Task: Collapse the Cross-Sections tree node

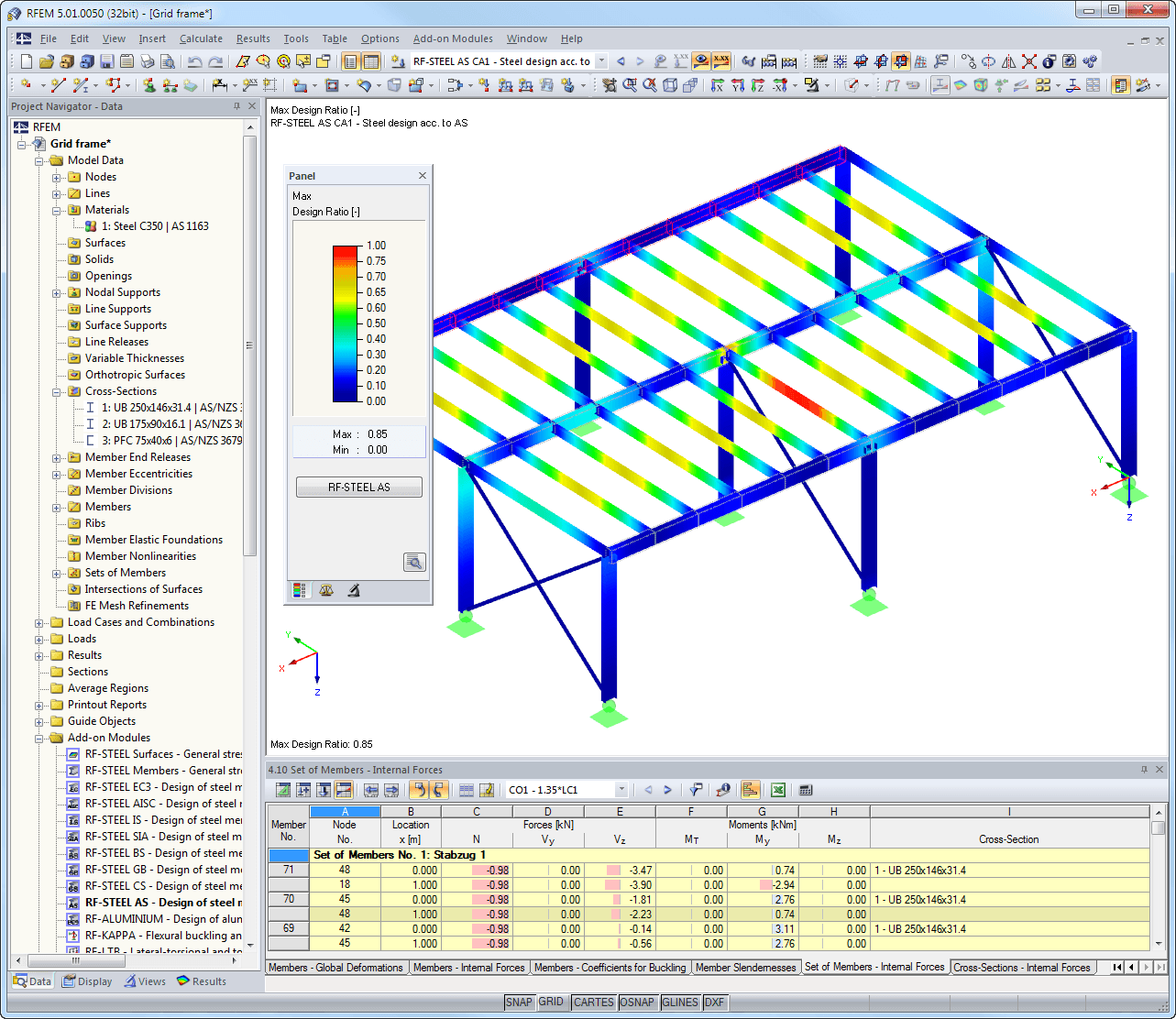Action: tap(57, 391)
